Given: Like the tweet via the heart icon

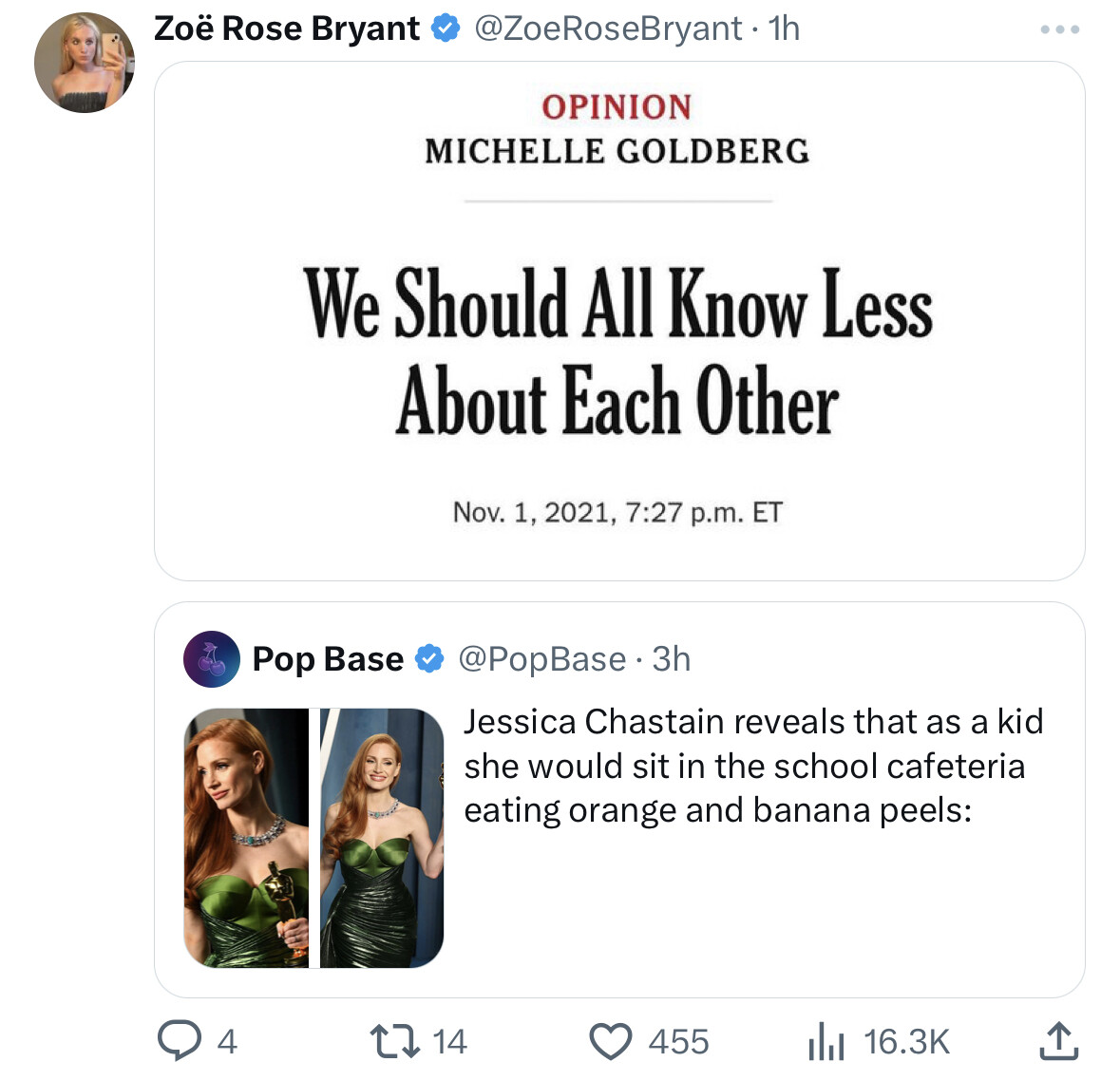Looking at the screenshot, I should click(611, 1042).
